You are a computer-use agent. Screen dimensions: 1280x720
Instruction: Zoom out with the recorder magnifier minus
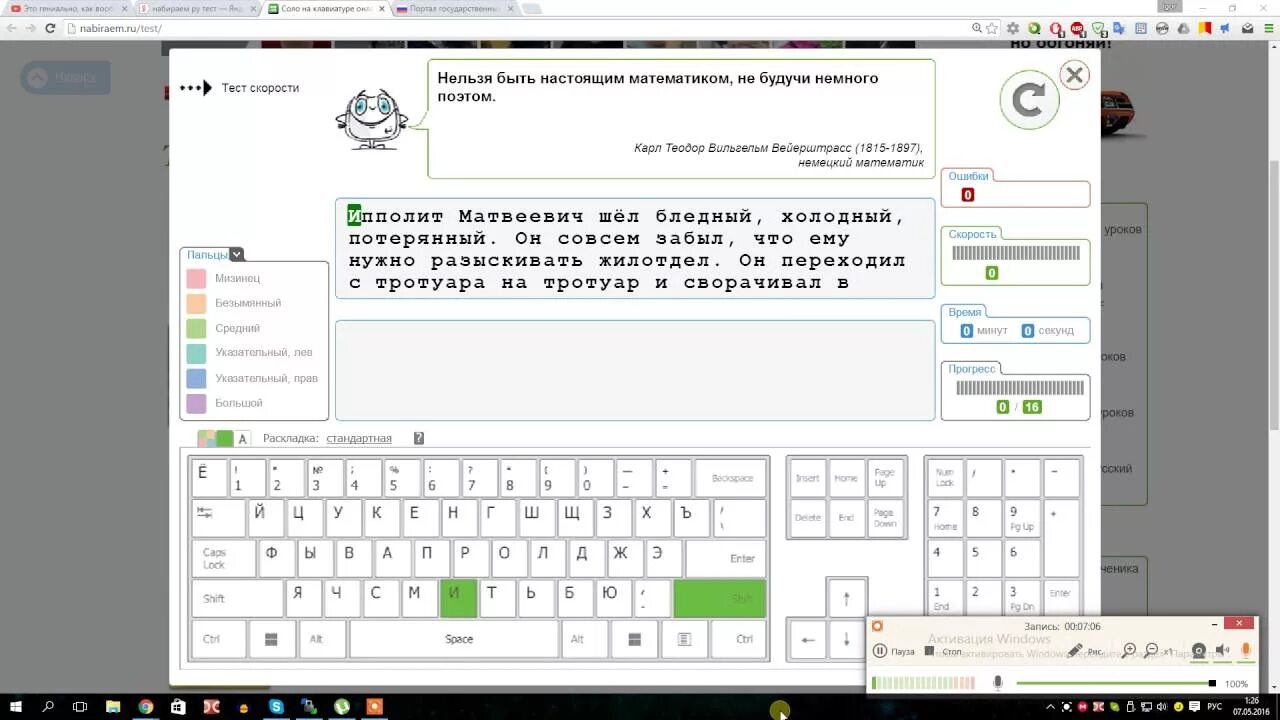click(x=1151, y=651)
